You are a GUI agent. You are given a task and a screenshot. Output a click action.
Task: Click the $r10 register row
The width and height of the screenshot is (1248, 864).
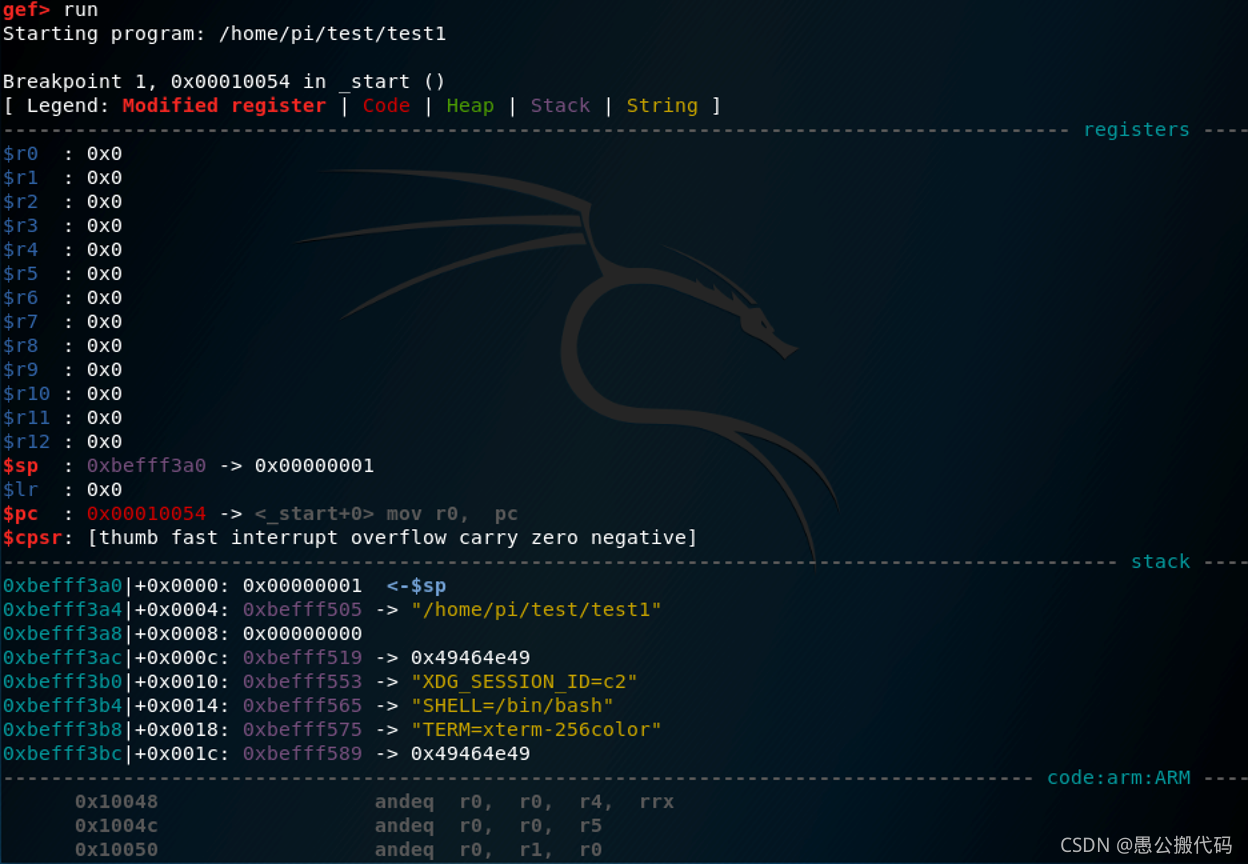coord(62,394)
